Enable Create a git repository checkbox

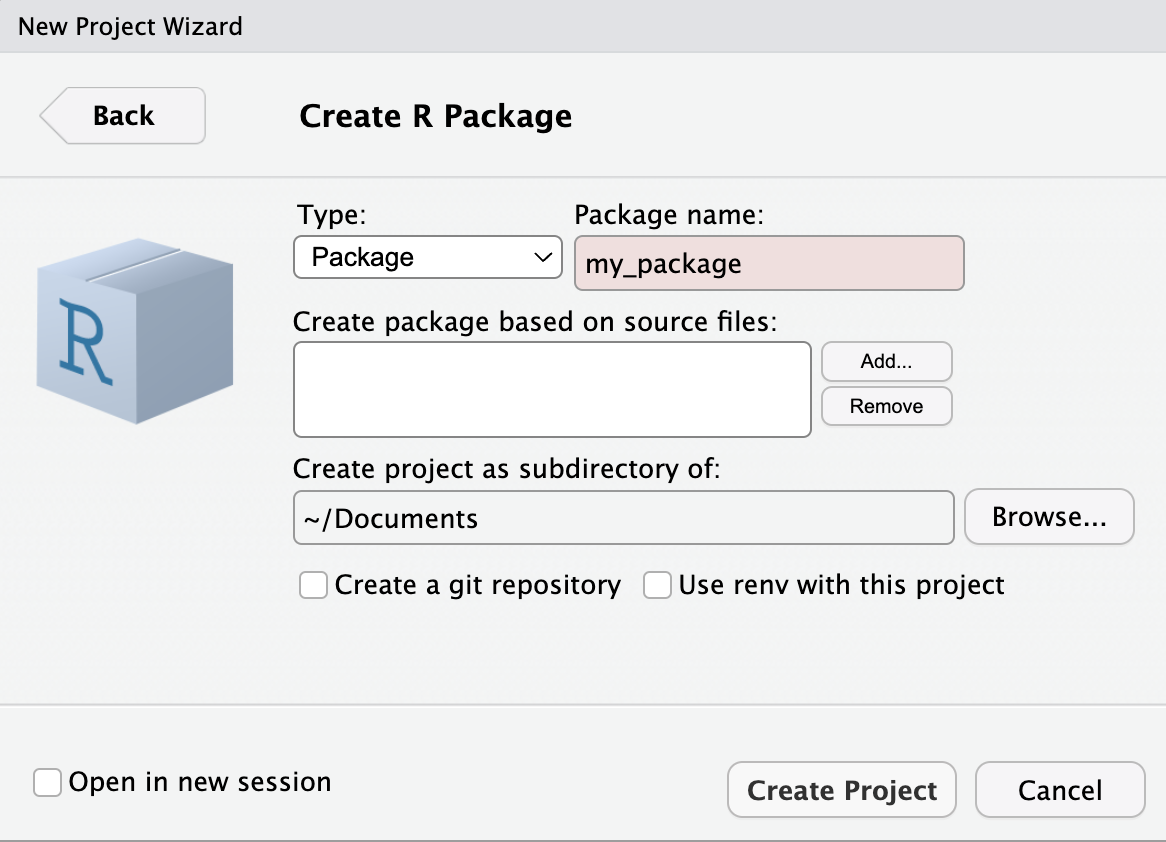314,585
